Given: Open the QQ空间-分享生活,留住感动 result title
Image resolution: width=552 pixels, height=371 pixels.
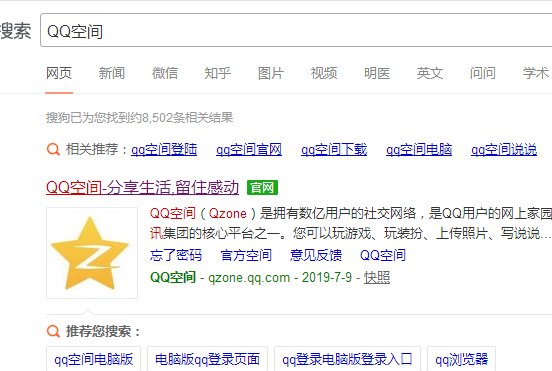Looking at the screenshot, I should click(x=143, y=187).
